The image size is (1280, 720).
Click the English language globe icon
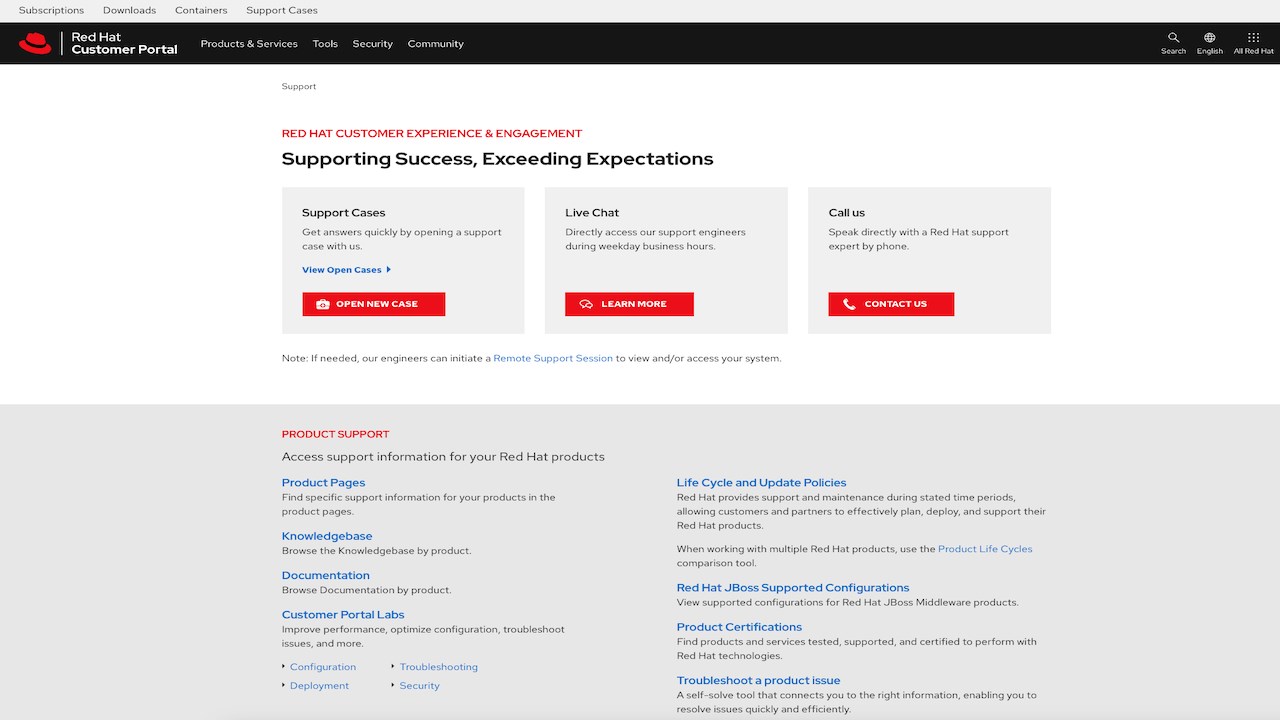click(1209, 38)
